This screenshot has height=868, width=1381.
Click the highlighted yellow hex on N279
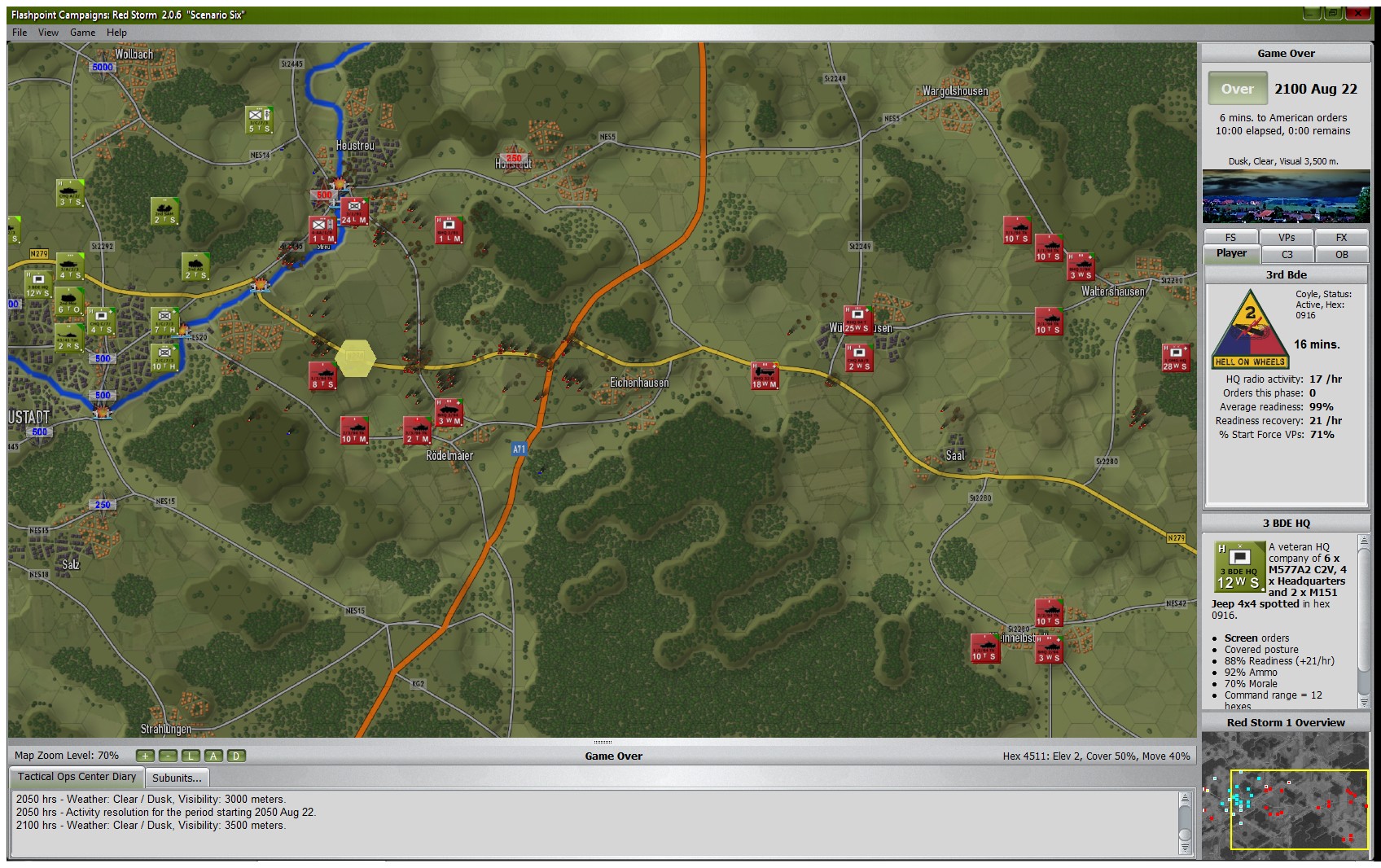[355, 358]
